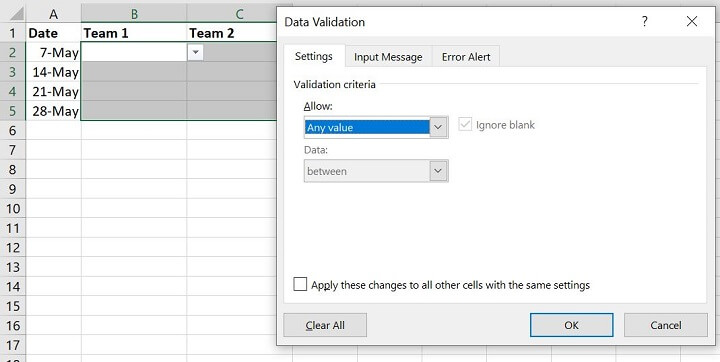
Task: Select row 15 header
Action: [12, 306]
